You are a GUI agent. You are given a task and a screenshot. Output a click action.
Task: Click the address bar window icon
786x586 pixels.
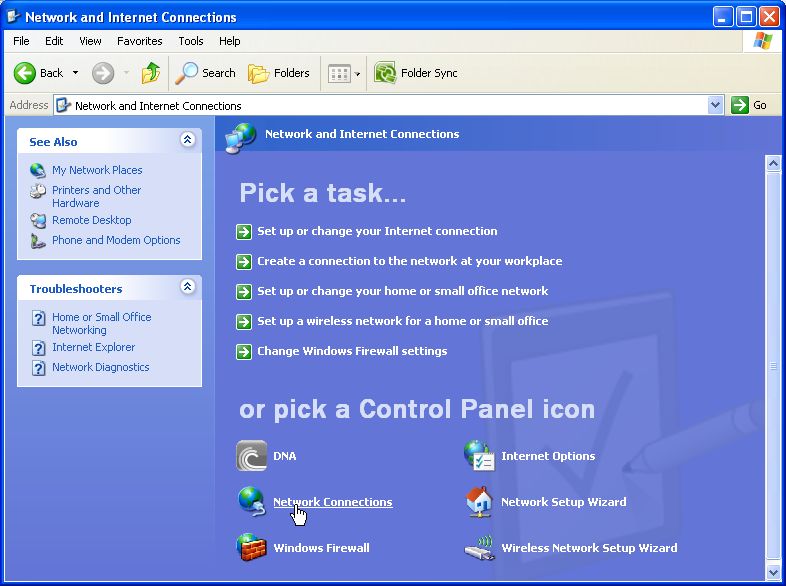[x=63, y=105]
